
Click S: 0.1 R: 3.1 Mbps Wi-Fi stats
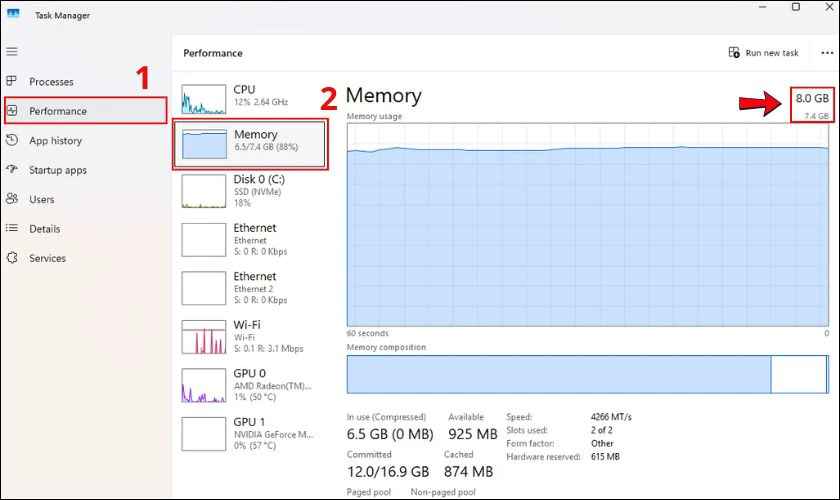[268, 348]
